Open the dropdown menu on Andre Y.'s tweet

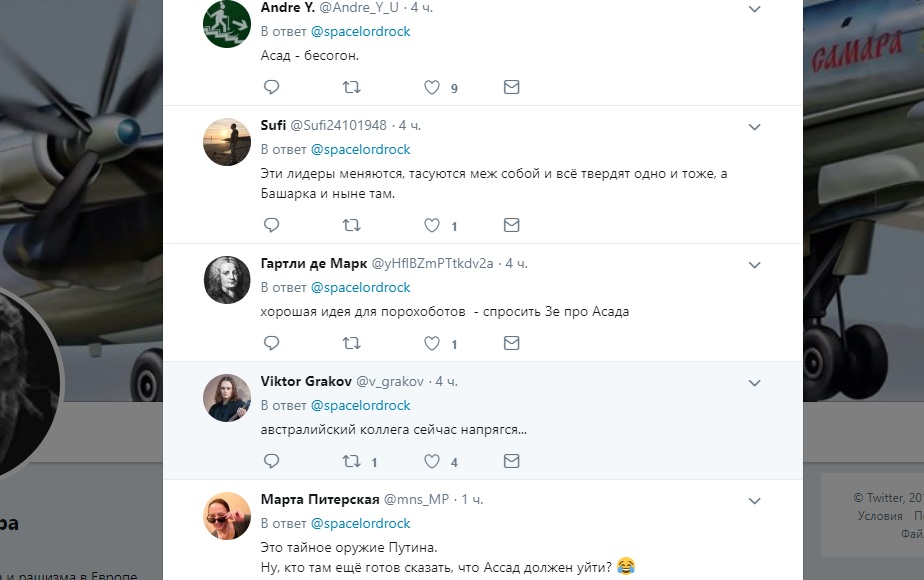(x=755, y=9)
